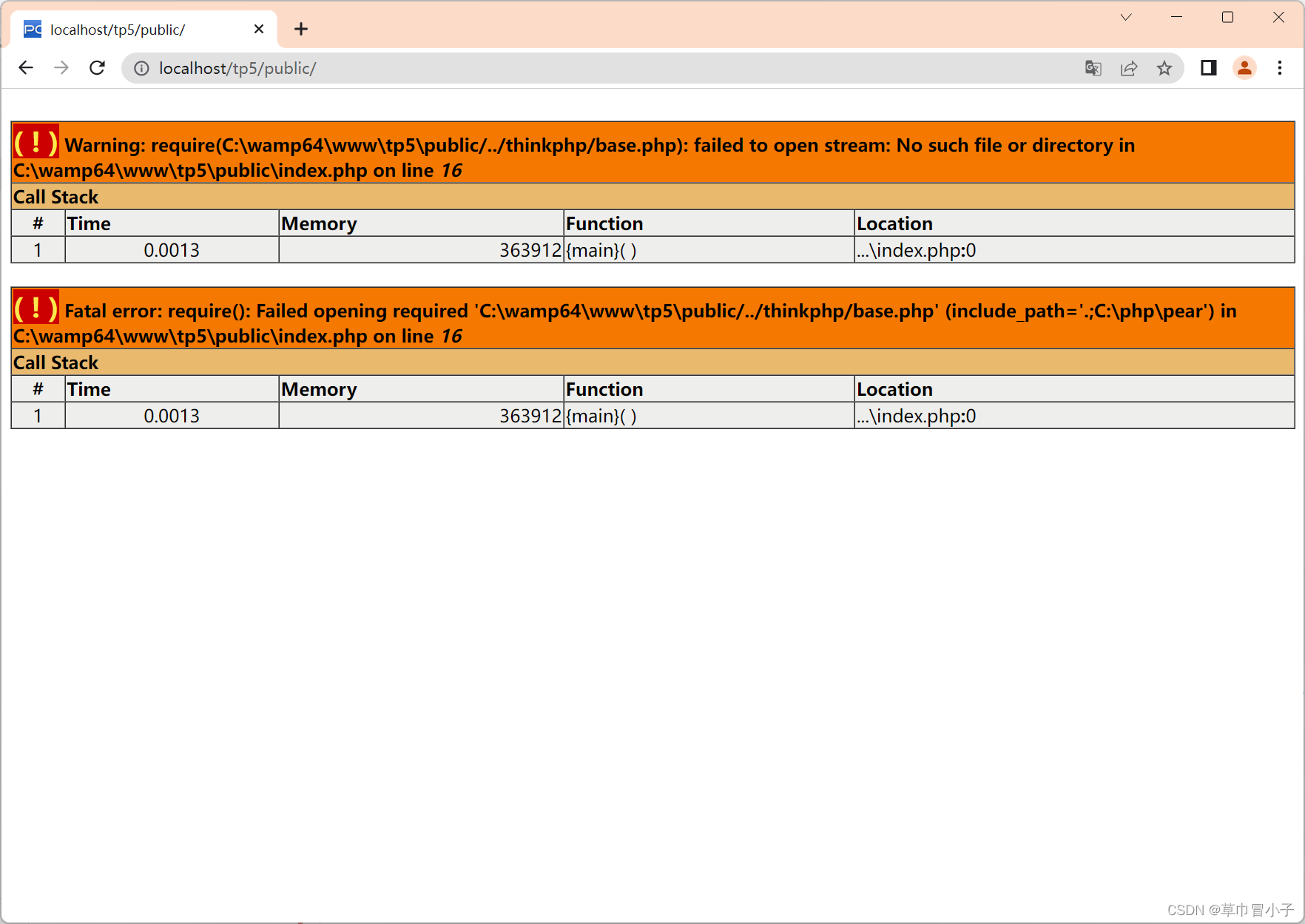
Task: Click 0.0013 time cell in Fatal error table
Action: 172,416
